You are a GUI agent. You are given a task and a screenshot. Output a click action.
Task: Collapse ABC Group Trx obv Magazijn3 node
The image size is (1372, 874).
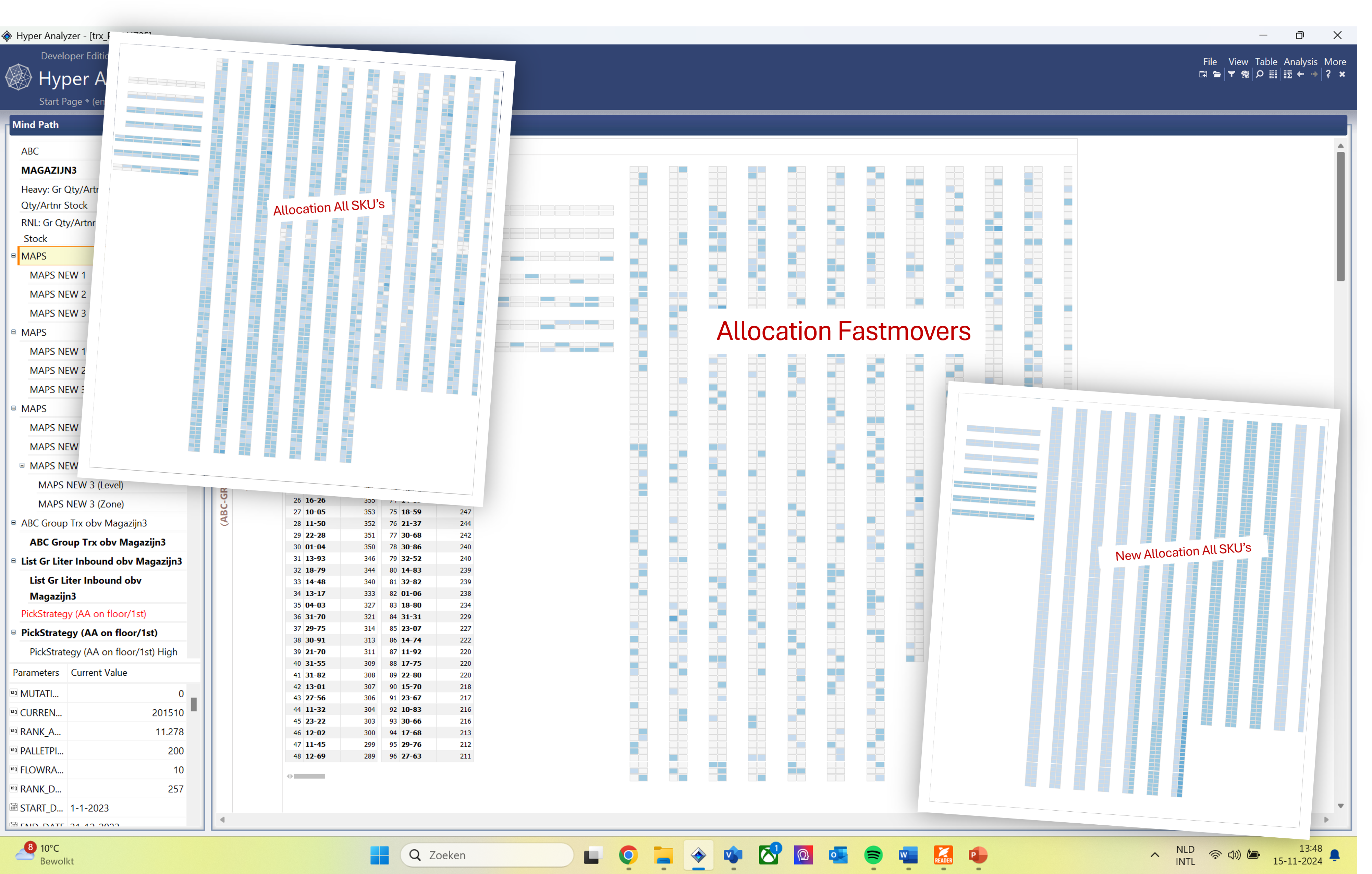tap(14, 523)
